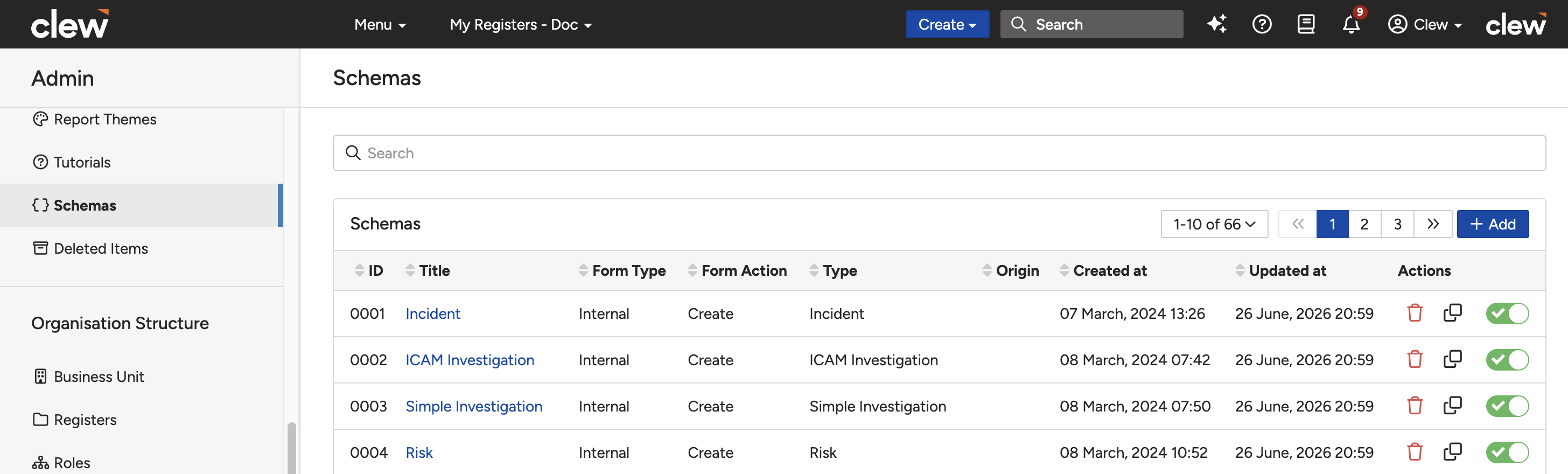The image size is (1568, 474).
Task: Duplicate the Incident schema via copy icon
Action: [x=1452, y=313]
